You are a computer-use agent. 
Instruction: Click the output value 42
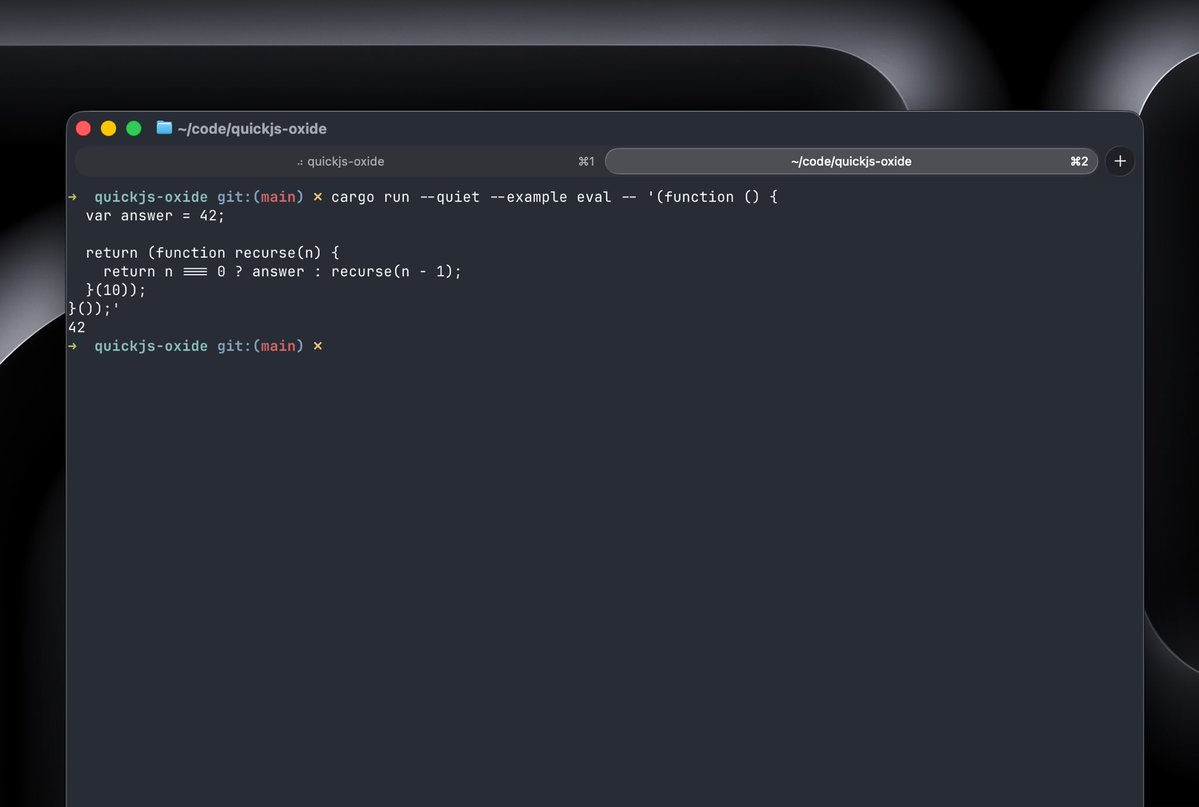(76, 327)
